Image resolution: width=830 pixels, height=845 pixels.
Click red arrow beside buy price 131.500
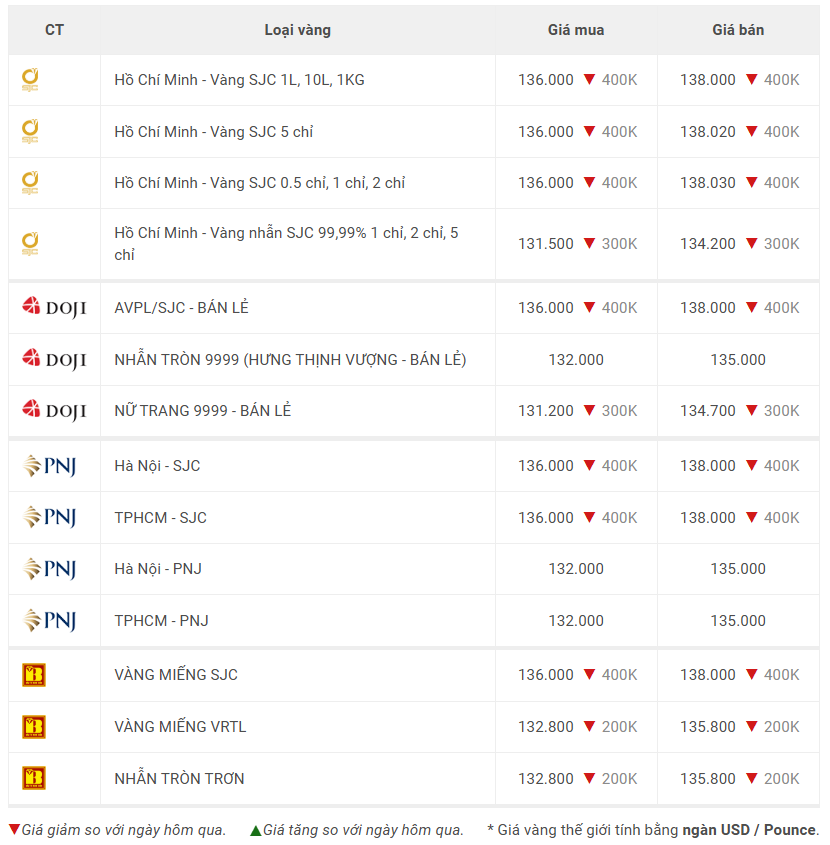589,244
